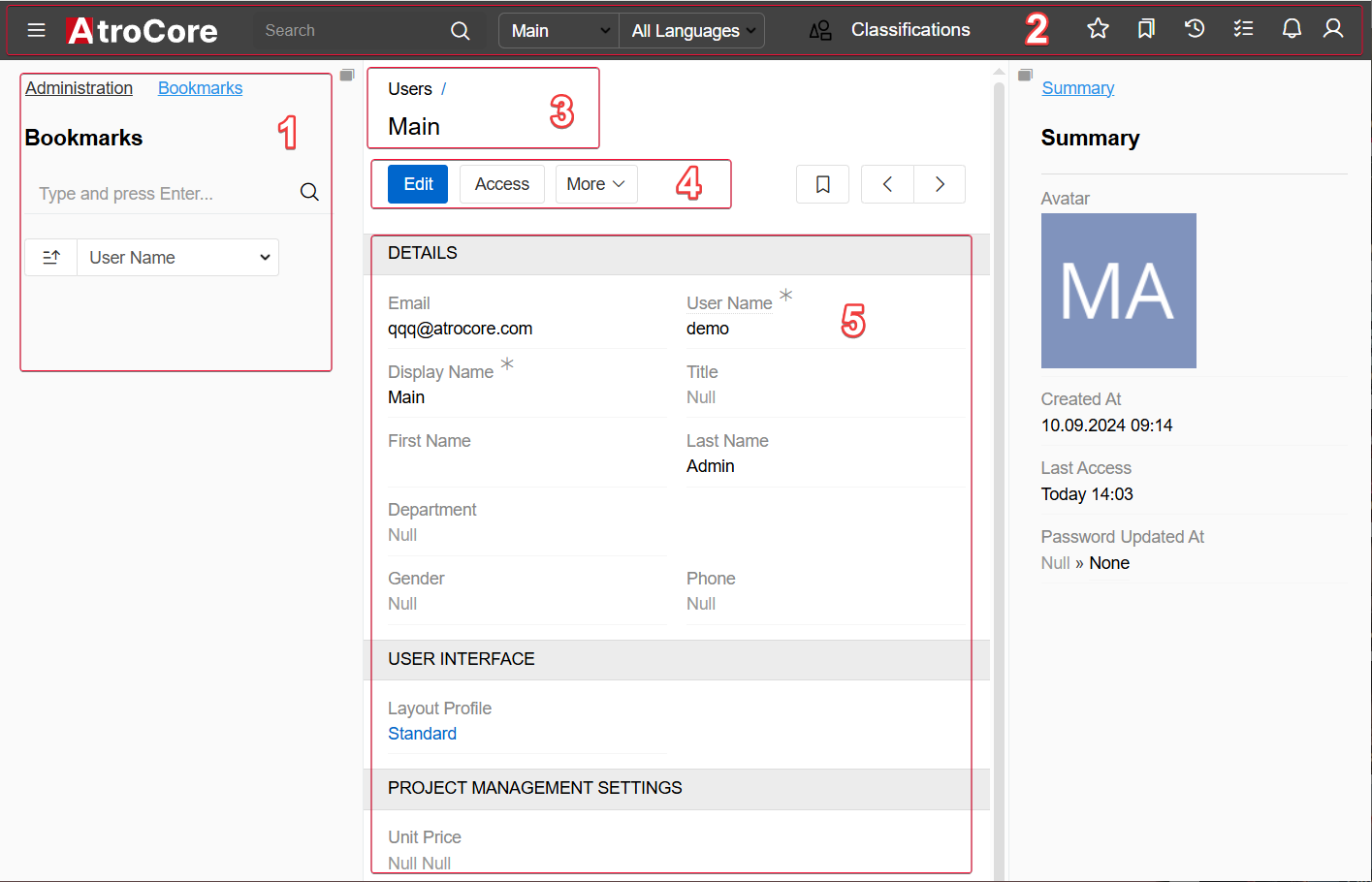
Task: Open the notifications bell
Action: pyautogui.click(x=1292, y=29)
